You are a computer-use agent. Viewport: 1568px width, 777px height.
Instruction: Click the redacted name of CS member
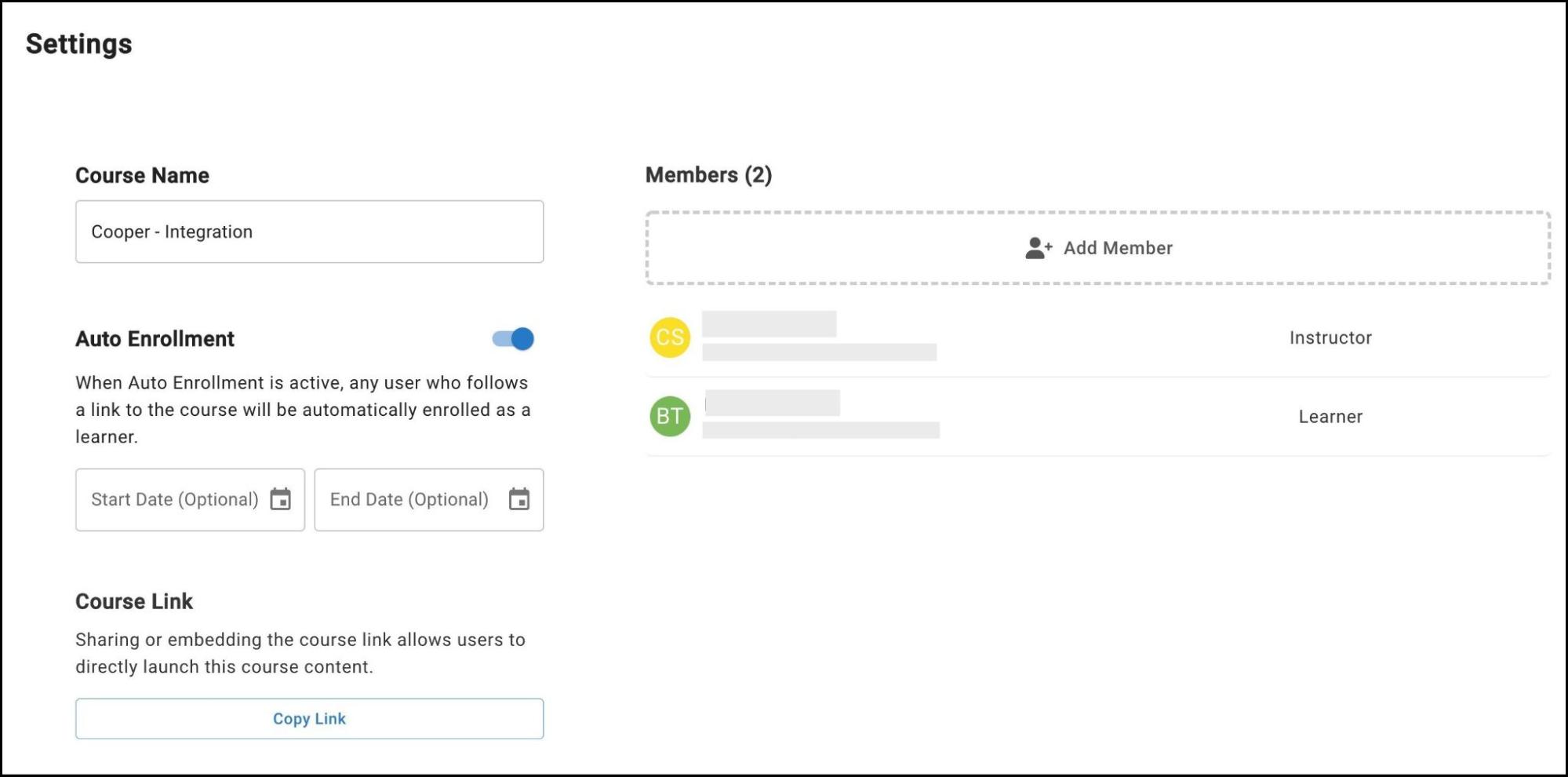(769, 323)
